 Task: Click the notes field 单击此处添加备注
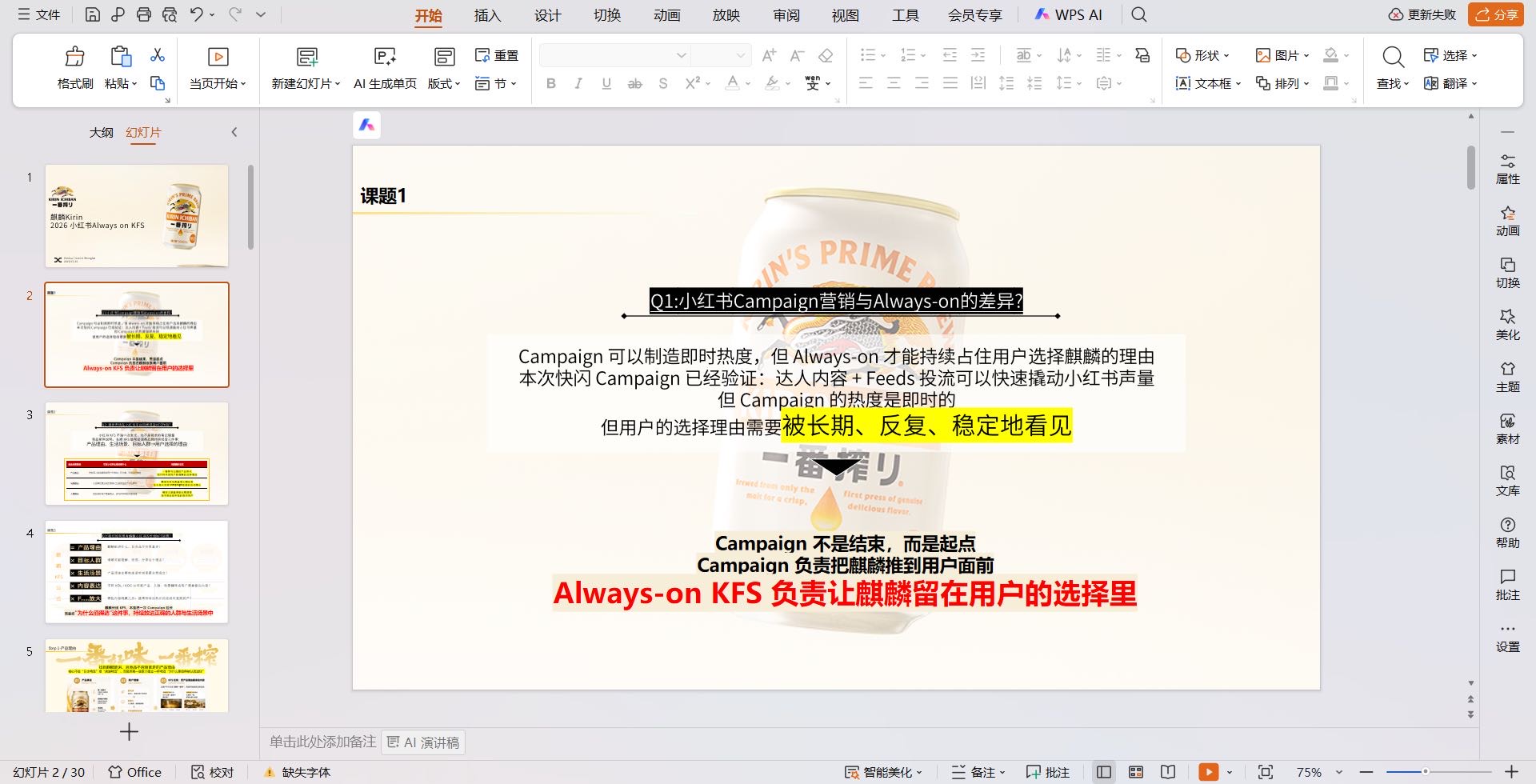click(322, 742)
